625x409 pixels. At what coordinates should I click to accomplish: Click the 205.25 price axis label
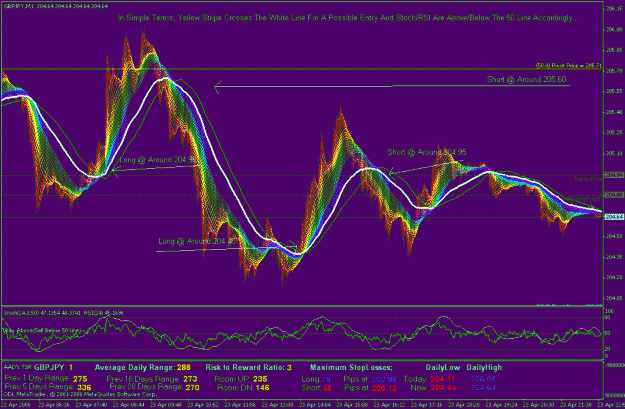click(614, 133)
